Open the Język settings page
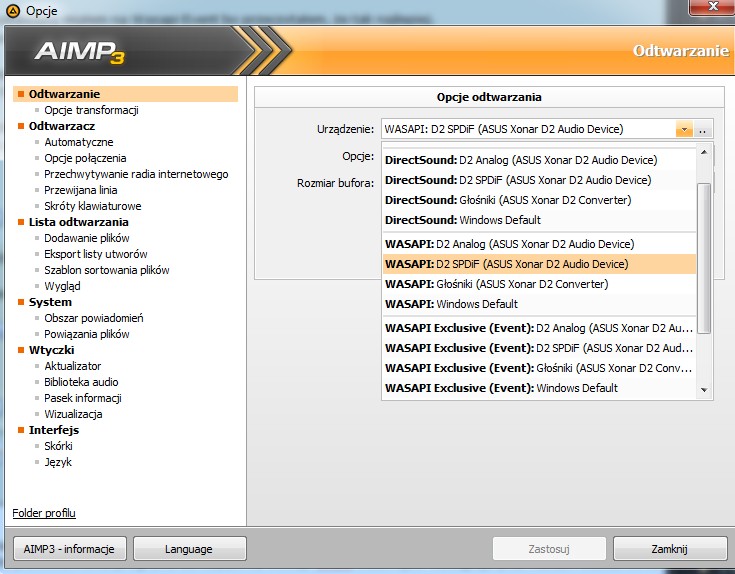 (58, 462)
